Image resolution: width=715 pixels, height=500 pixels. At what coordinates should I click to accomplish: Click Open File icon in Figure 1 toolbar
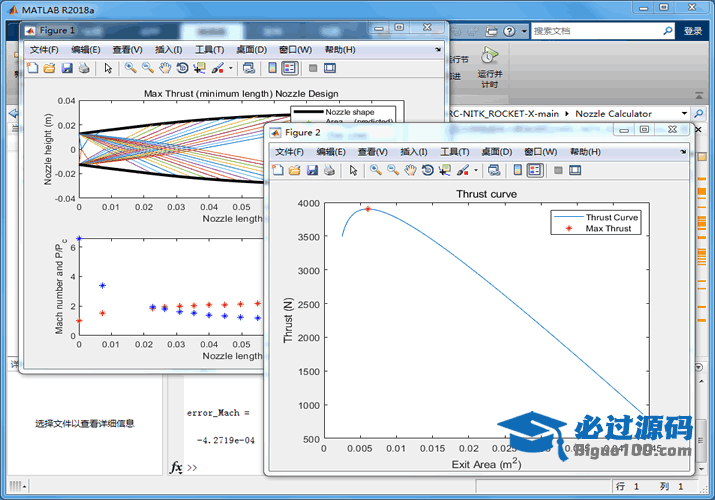pos(49,68)
